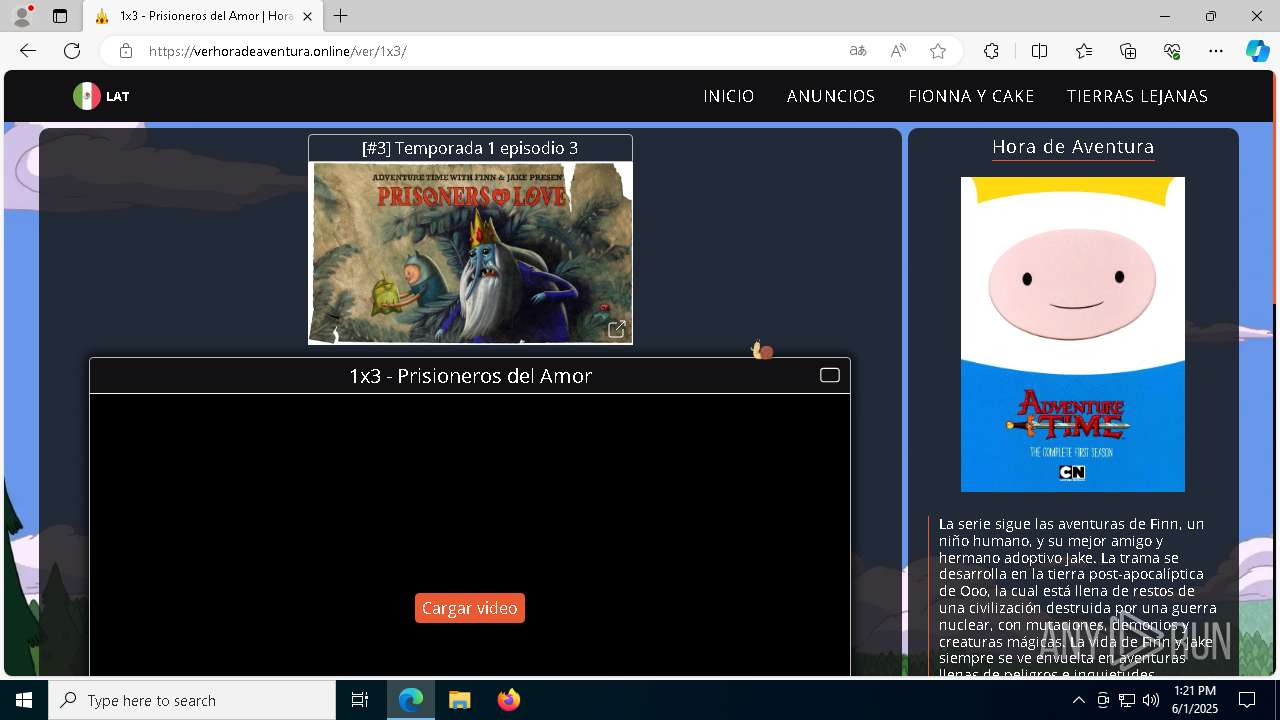
Task: Open Task View on taskbar
Action: [360, 700]
